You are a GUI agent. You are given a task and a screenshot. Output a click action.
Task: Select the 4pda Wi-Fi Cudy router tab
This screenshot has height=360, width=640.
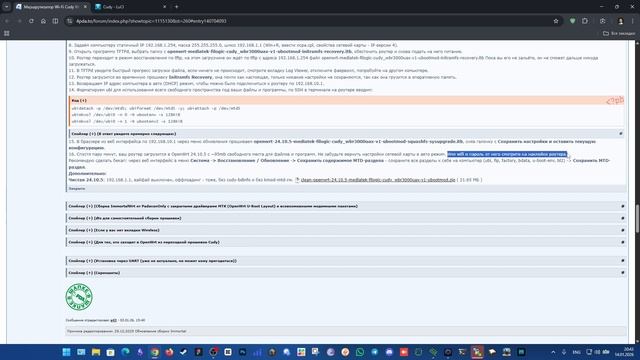[x=51, y=7]
